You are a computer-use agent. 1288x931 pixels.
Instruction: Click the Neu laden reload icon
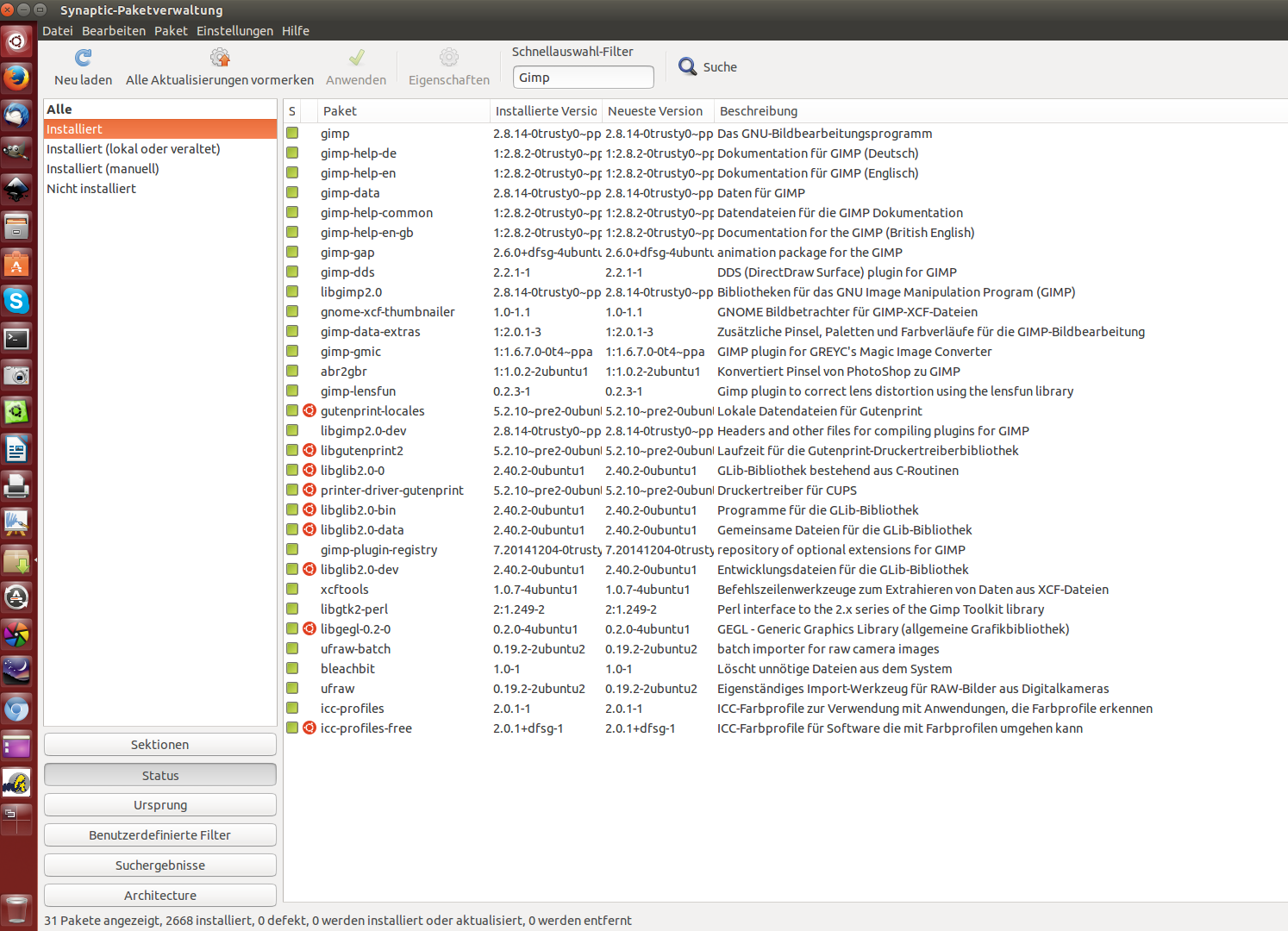83,58
